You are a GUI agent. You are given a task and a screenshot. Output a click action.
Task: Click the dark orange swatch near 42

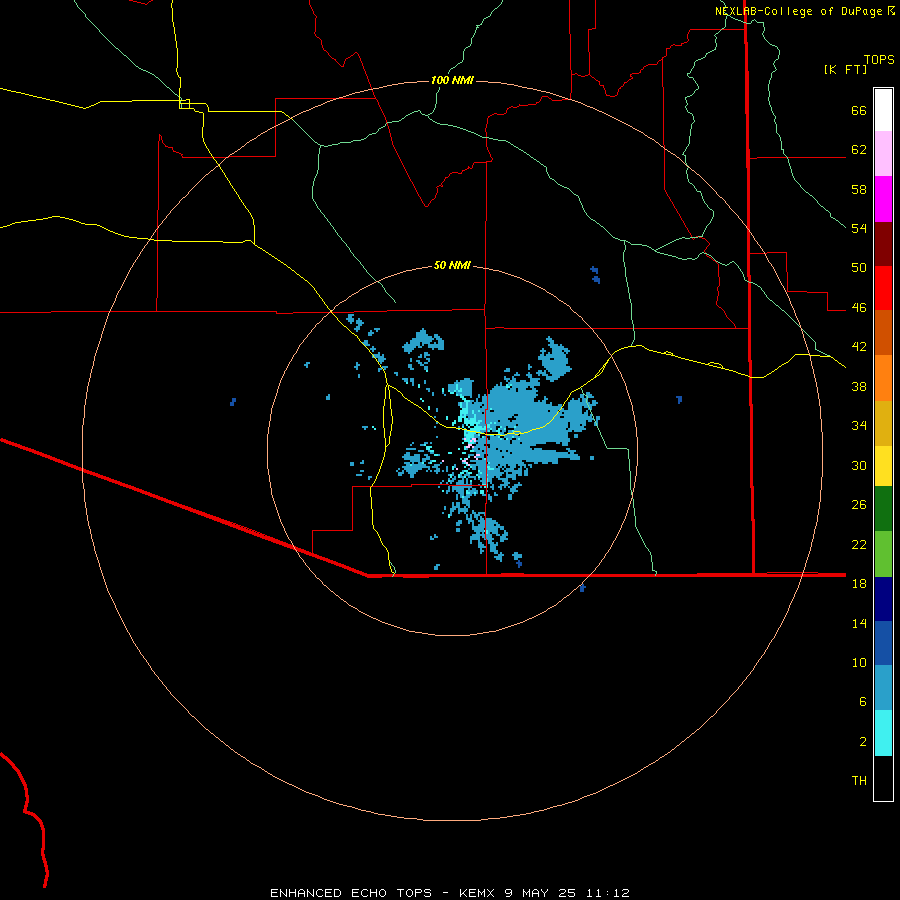click(883, 332)
